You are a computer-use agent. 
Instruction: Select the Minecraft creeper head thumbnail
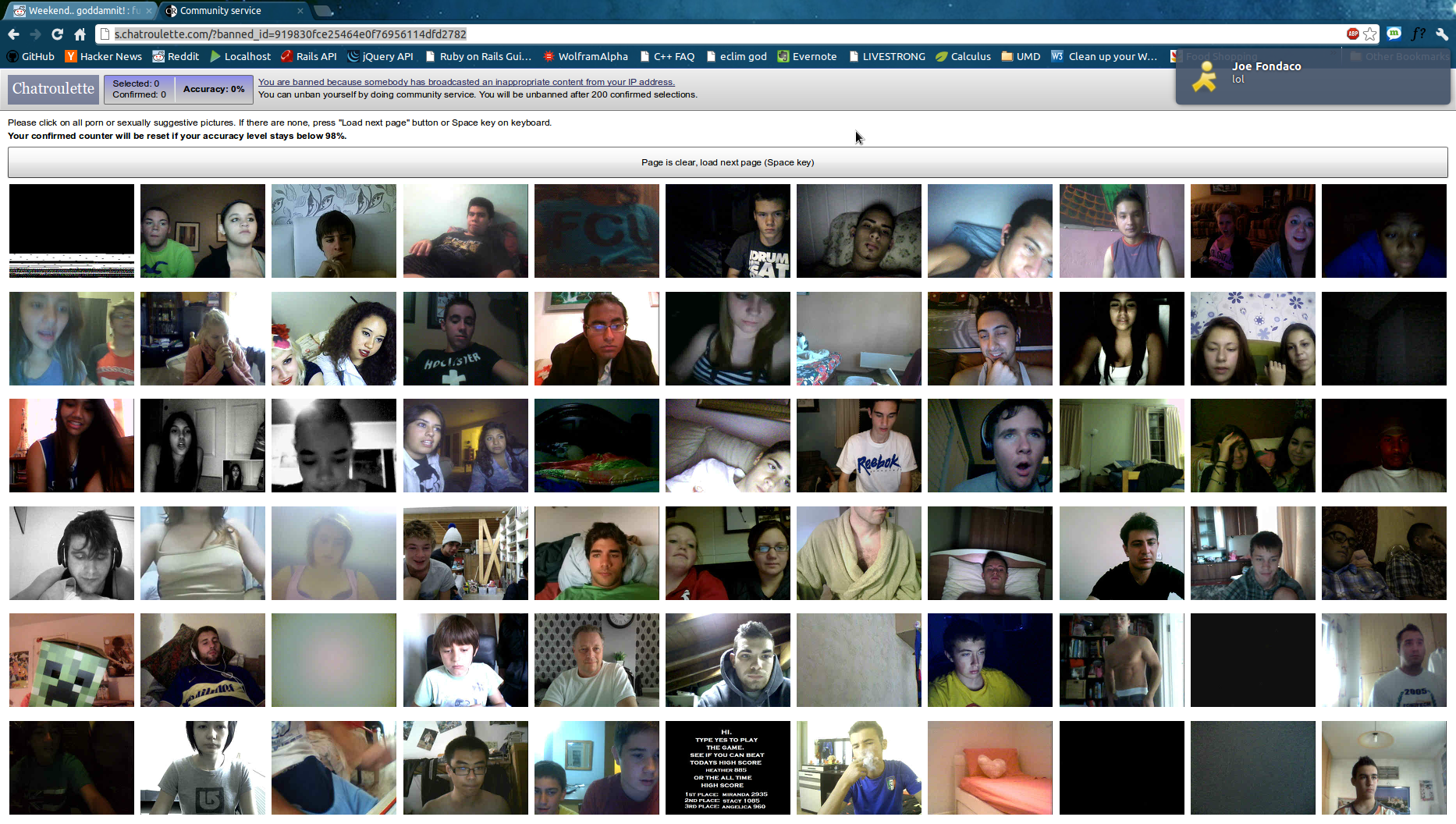coord(72,660)
